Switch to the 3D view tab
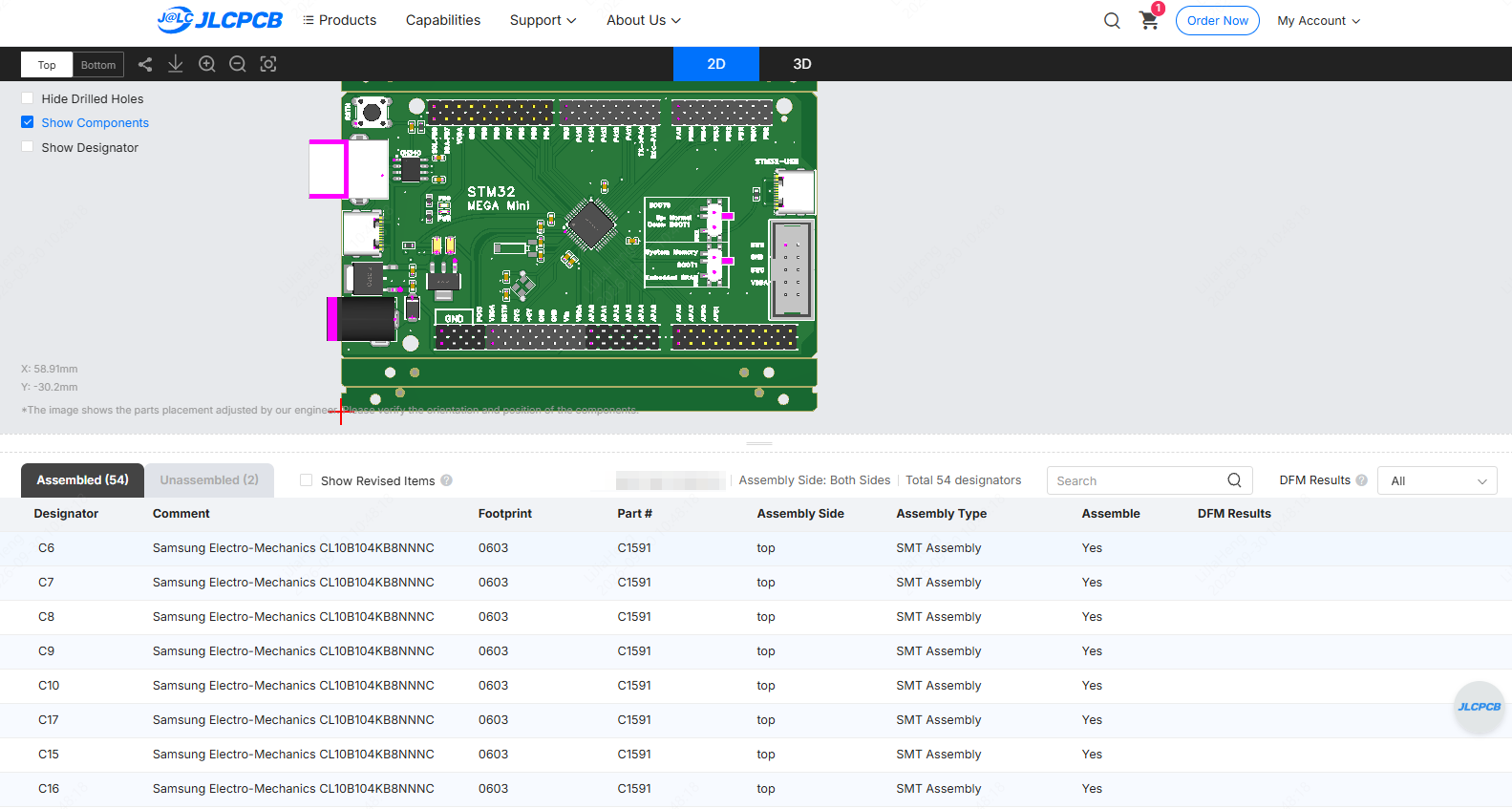 pos(802,64)
